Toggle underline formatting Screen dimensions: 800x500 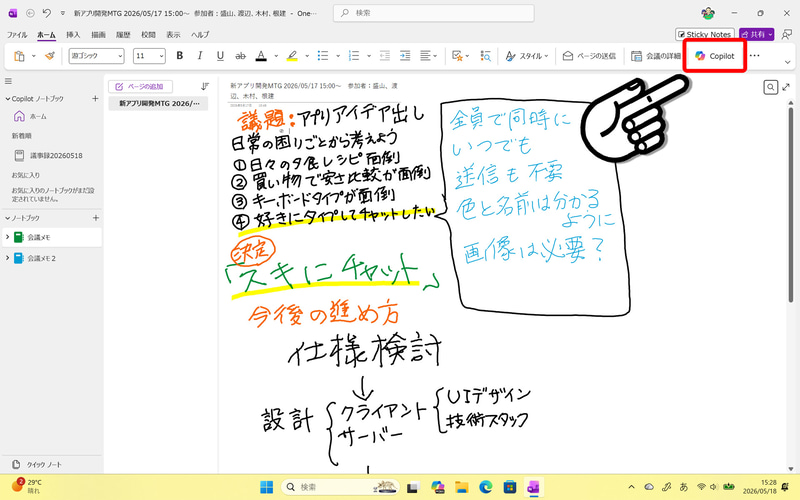coord(220,56)
